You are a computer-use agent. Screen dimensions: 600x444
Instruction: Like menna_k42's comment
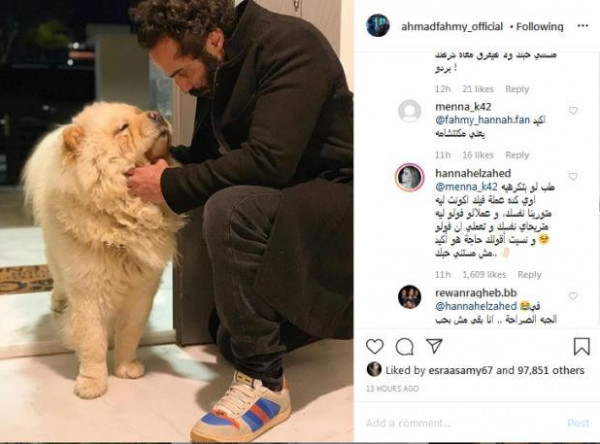[x=573, y=111]
